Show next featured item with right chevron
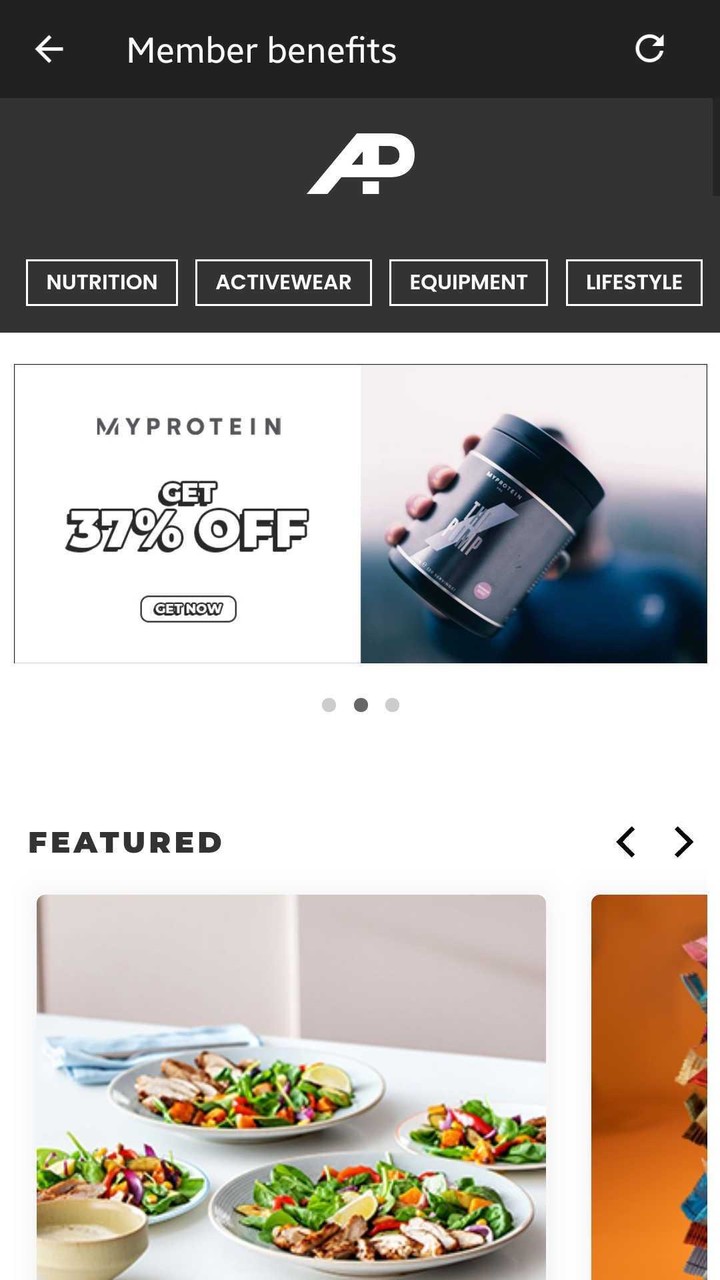This screenshot has height=1280, width=720. click(683, 842)
